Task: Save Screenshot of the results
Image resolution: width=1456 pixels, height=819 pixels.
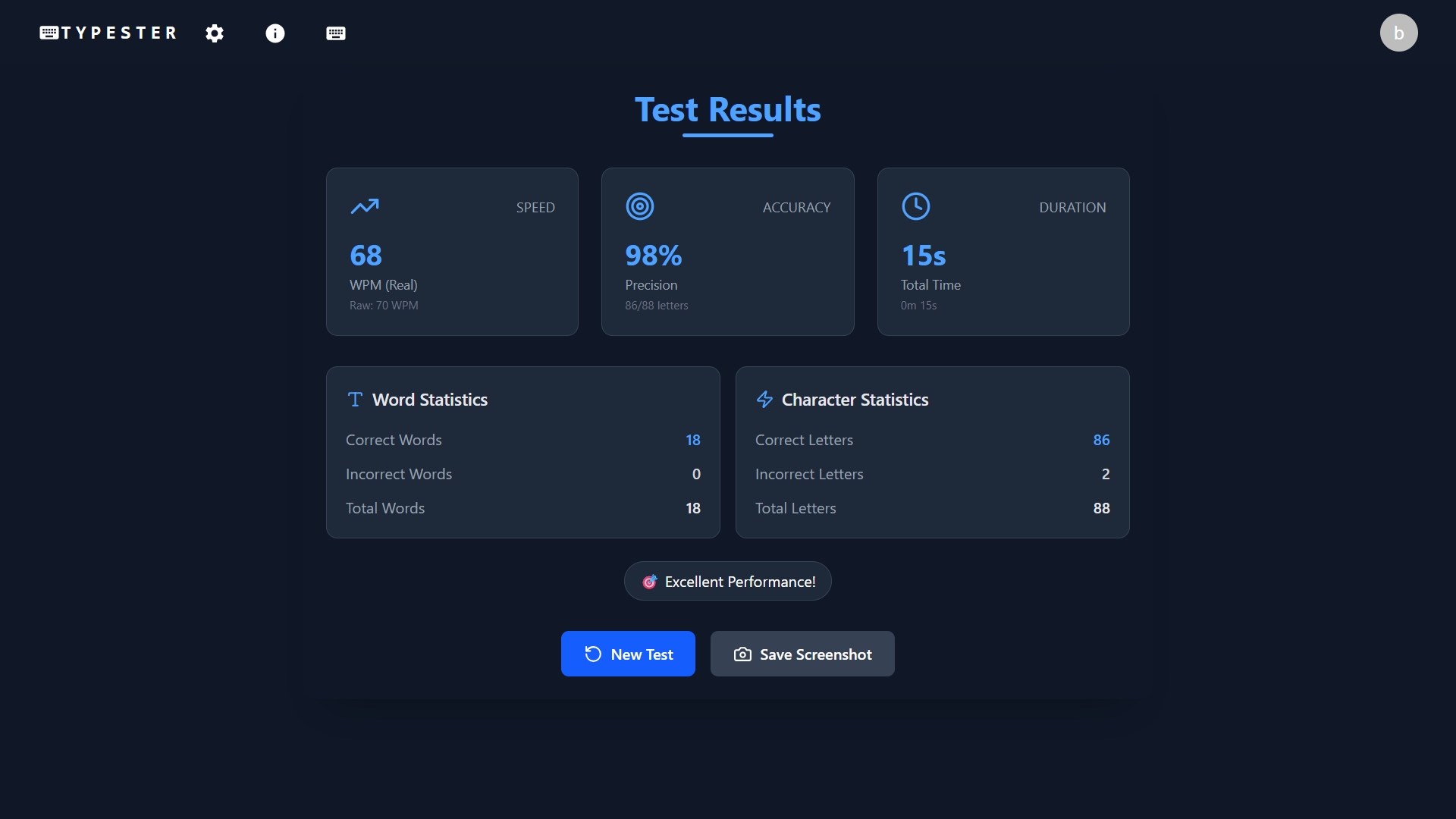Action: click(x=802, y=654)
